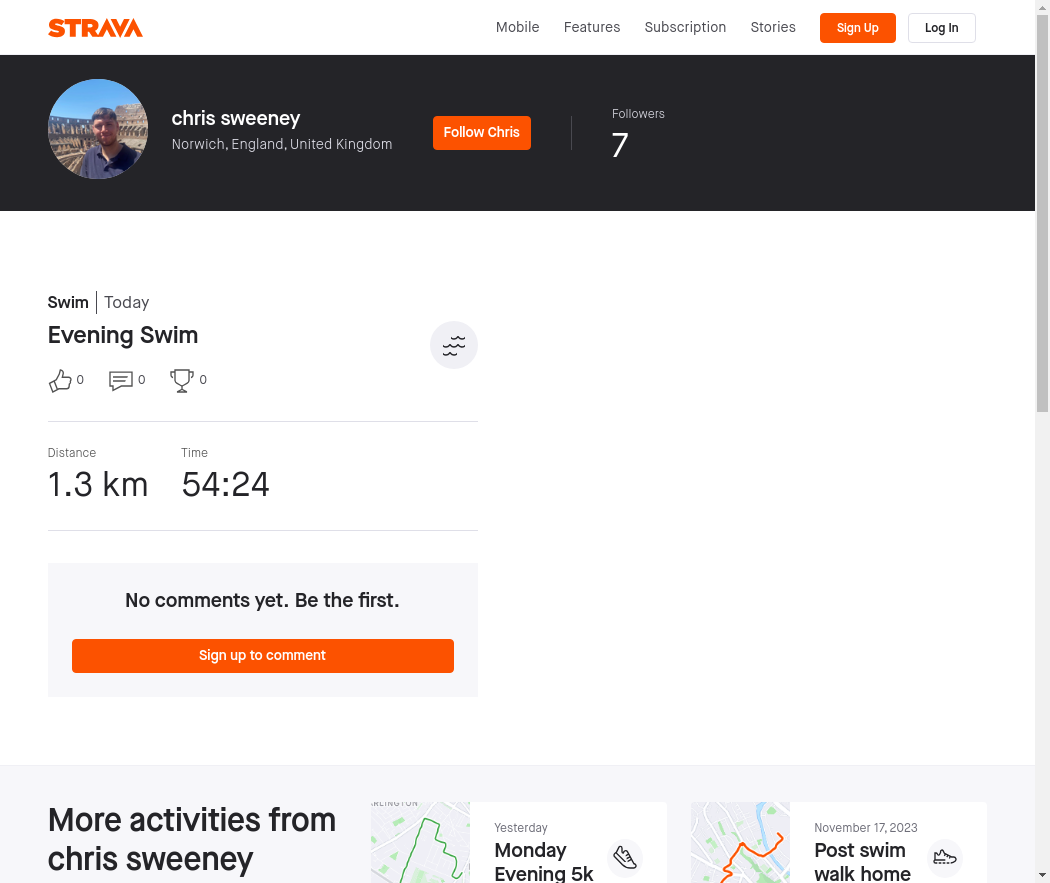This screenshot has height=883, width=1050.
Task: Click chris sweeney's name in the header
Action: (x=236, y=118)
